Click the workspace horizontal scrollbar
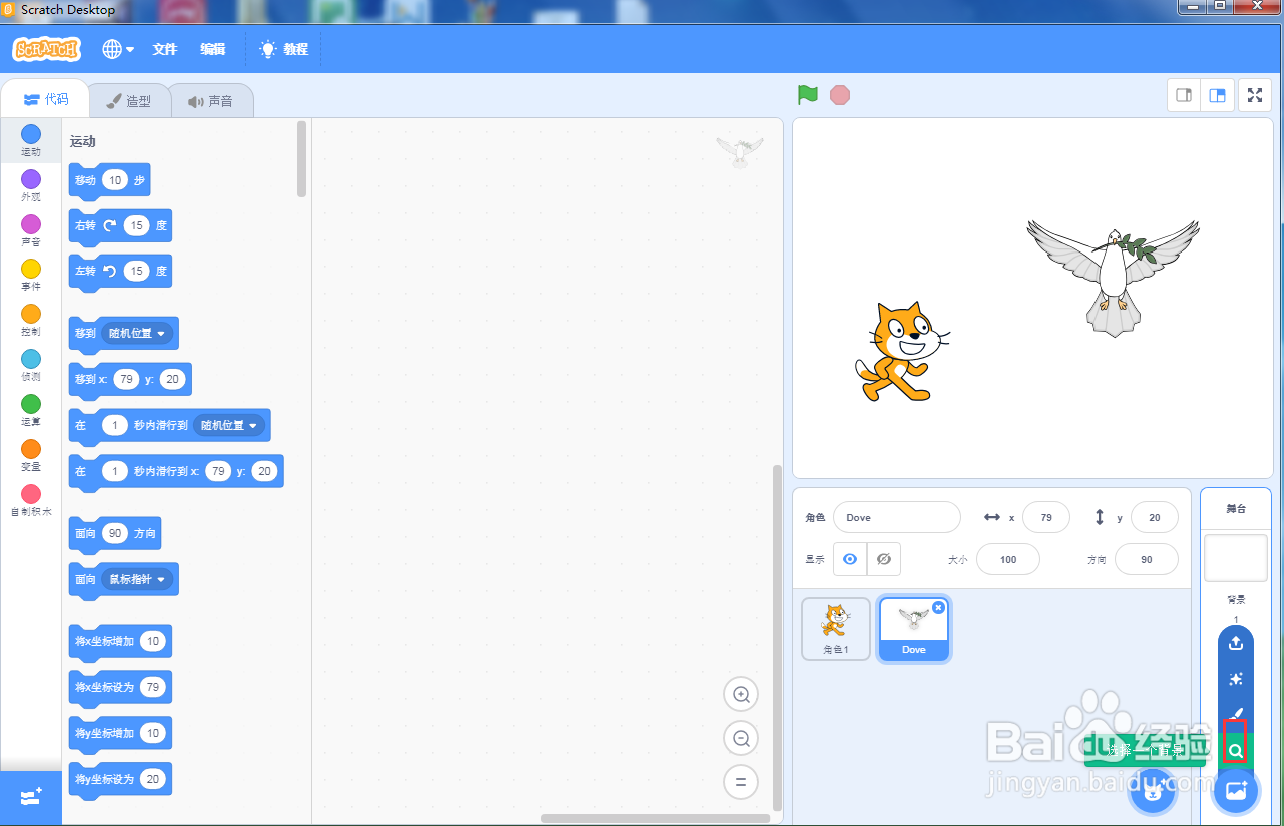The height and width of the screenshot is (826, 1284). pos(655,818)
